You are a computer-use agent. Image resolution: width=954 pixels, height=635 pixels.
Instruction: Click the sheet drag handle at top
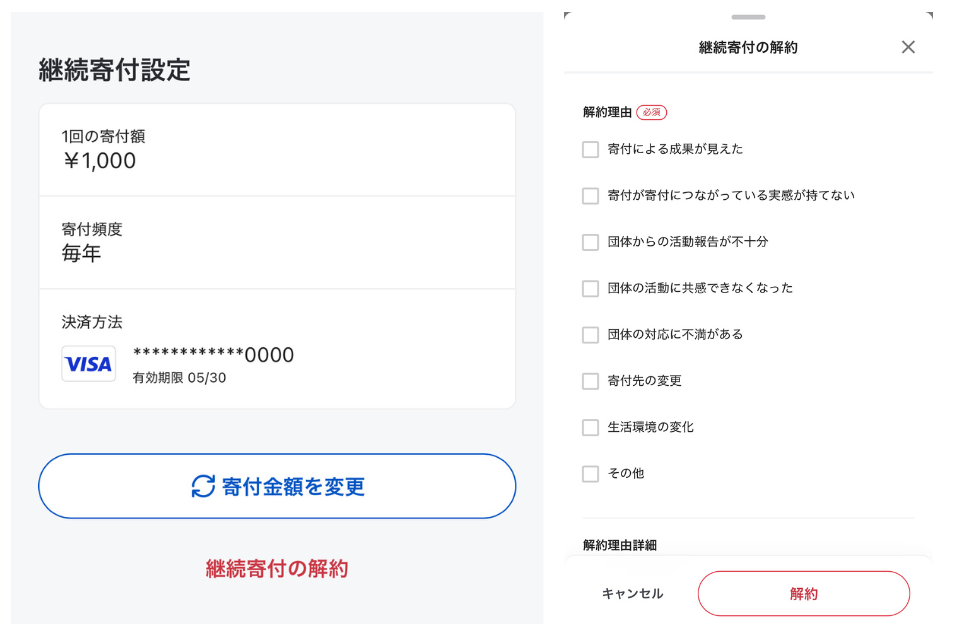748,17
